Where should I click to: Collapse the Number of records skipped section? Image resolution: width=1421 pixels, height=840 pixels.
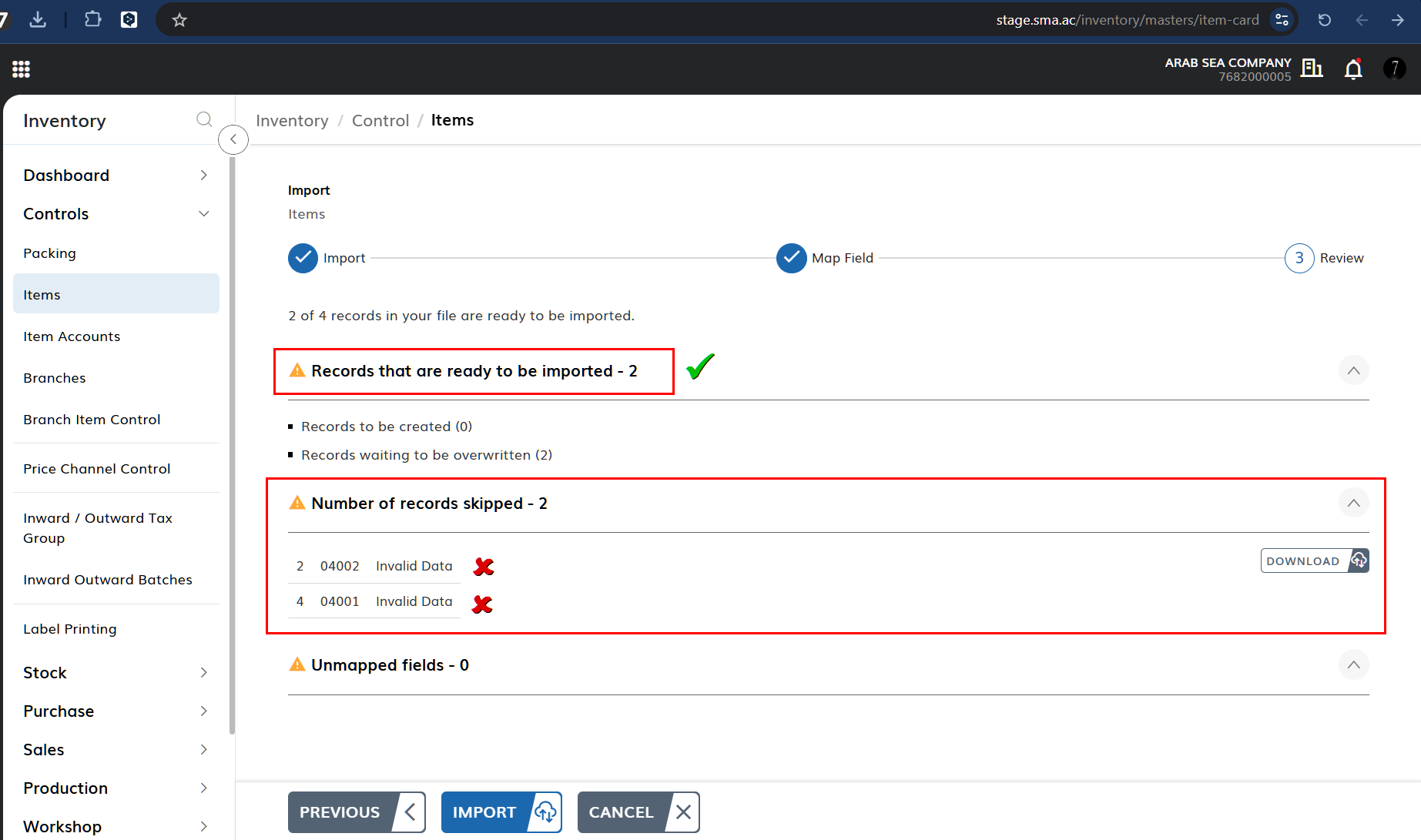1353,503
